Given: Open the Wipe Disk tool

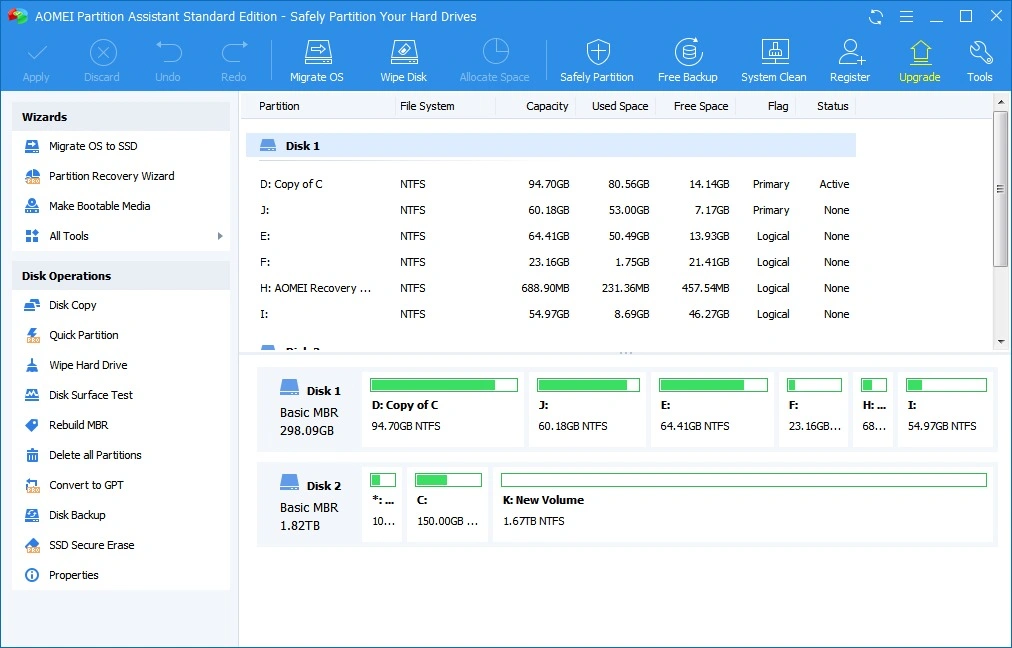Looking at the screenshot, I should coord(403,61).
